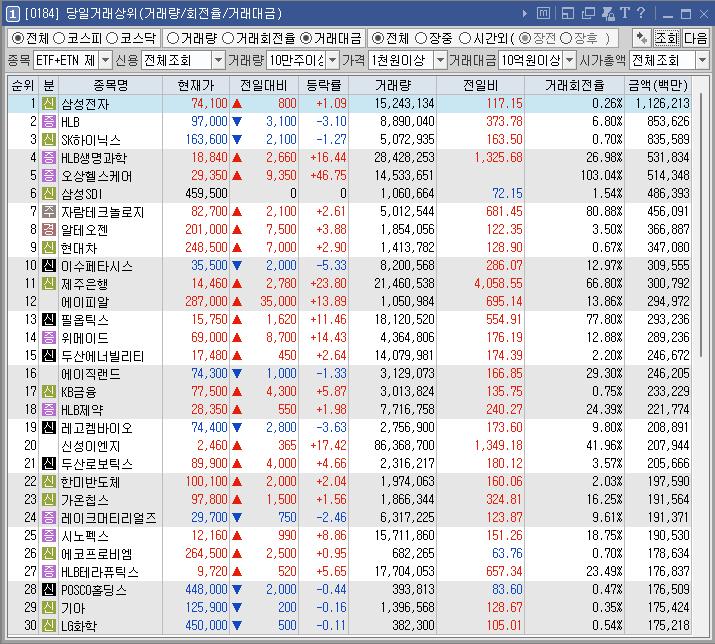Sort by the 순위 column header

point(23,85)
